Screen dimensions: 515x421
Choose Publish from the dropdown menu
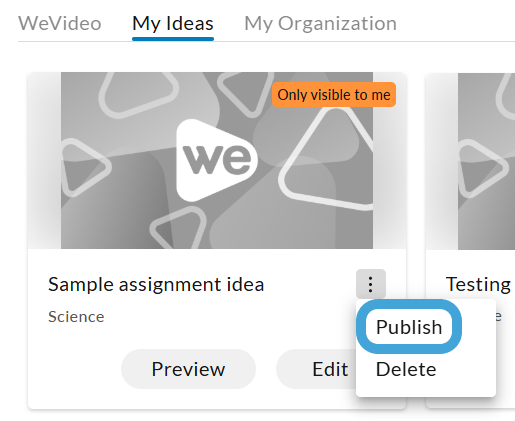(409, 327)
